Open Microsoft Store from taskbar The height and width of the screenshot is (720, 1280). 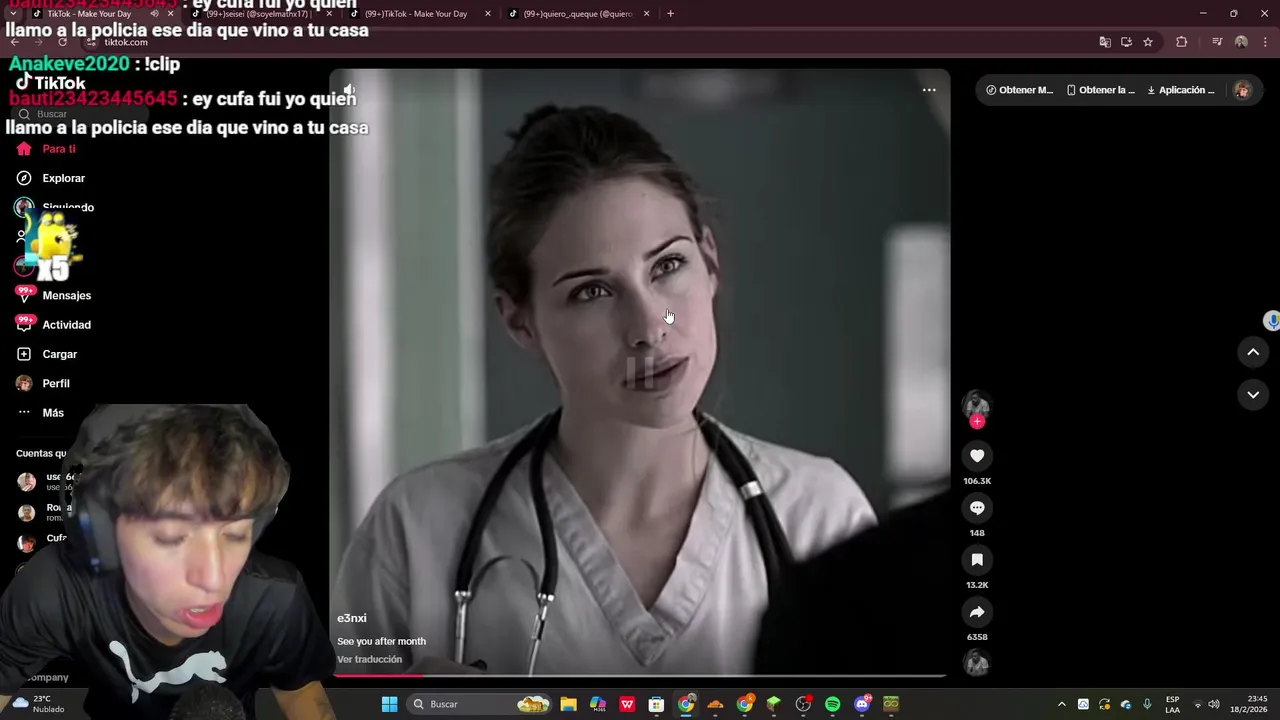(x=656, y=704)
